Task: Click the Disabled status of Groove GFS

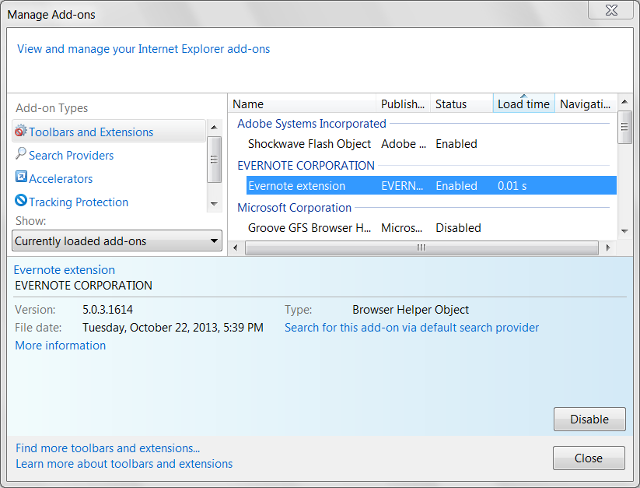Action: click(x=458, y=228)
